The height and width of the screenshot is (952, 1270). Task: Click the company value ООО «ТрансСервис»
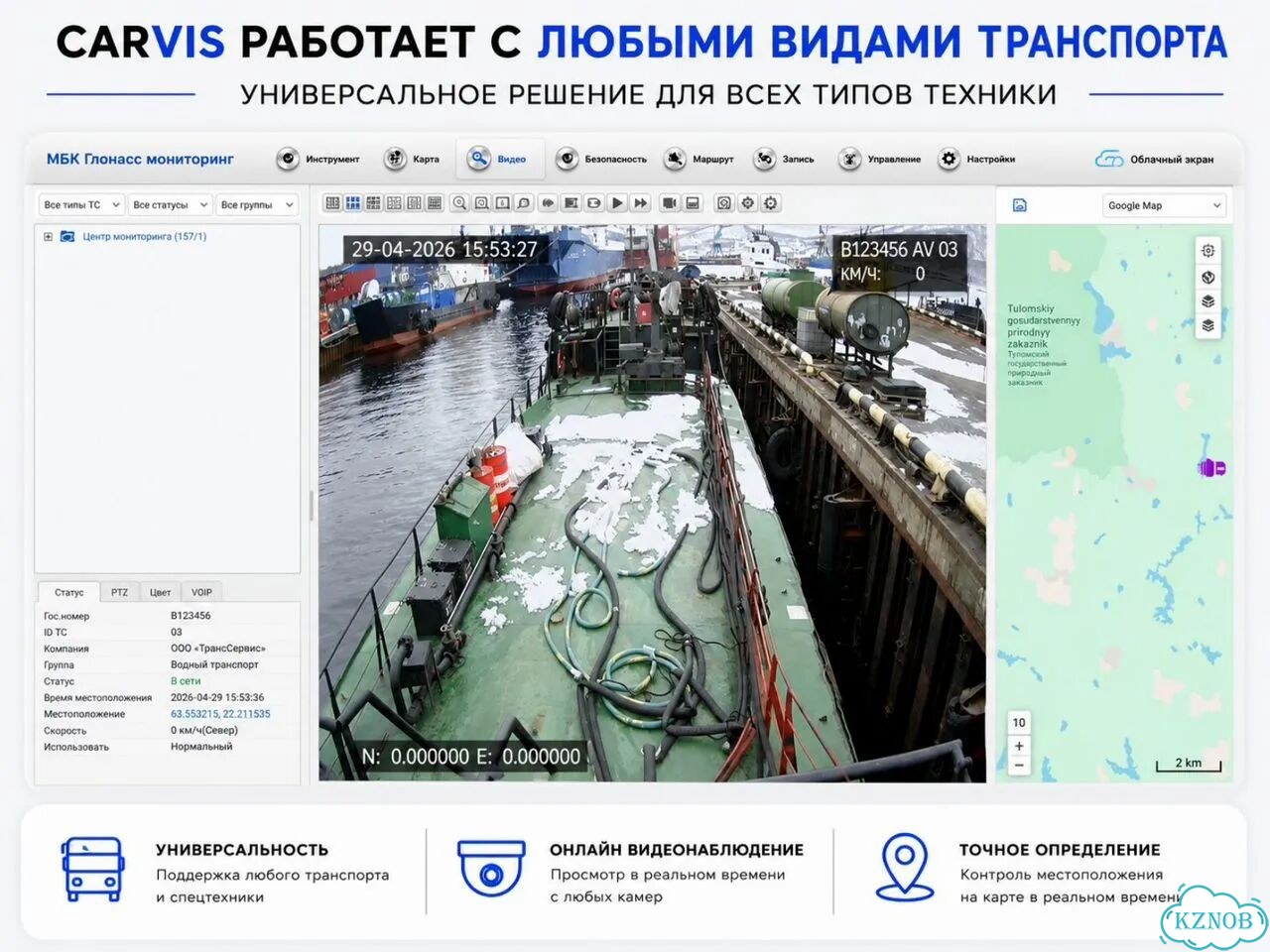[218, 649]
